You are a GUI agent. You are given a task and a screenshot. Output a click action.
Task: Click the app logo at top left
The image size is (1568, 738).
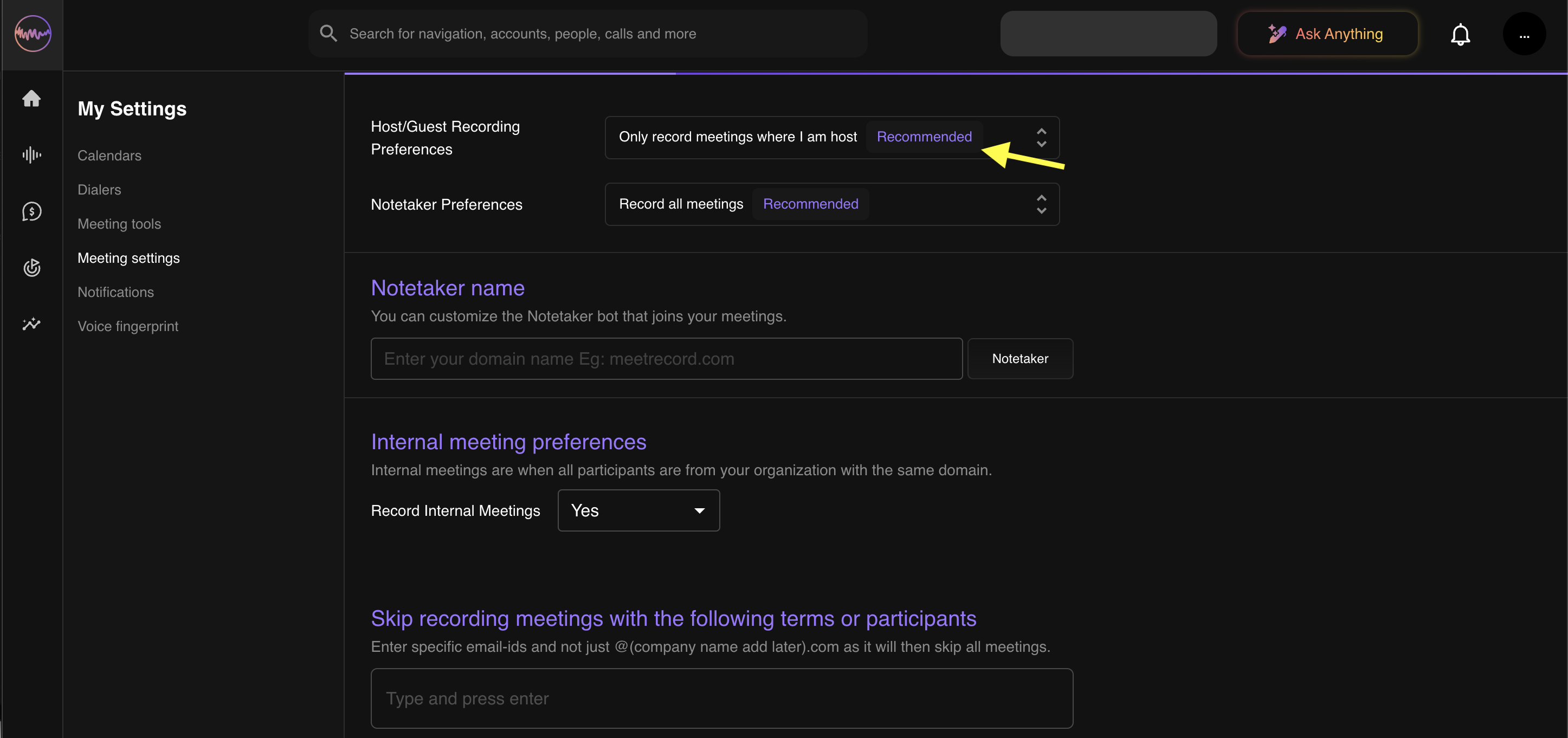[x=33, y=34]
